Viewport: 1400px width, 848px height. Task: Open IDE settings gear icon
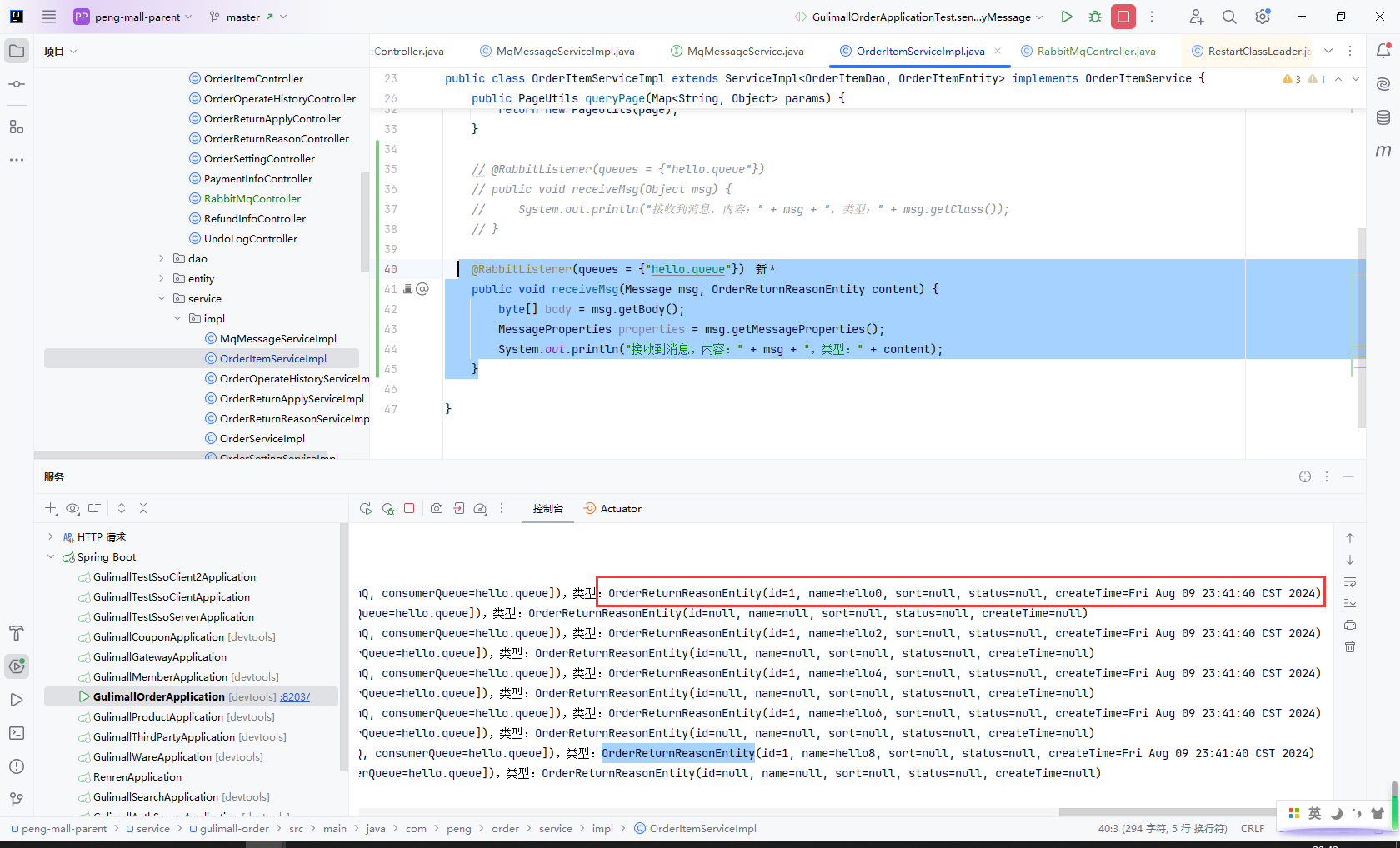[x=1262, y=17]
